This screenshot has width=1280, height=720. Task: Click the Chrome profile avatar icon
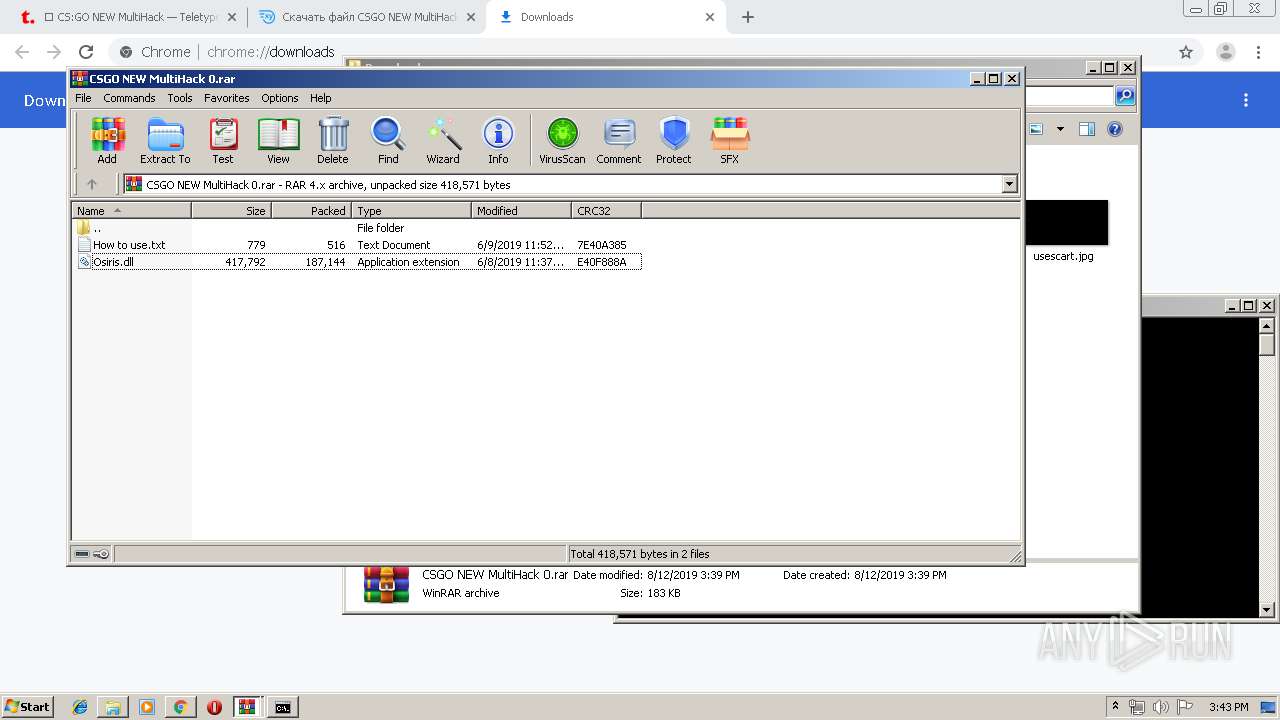(x=1226, y=52)
